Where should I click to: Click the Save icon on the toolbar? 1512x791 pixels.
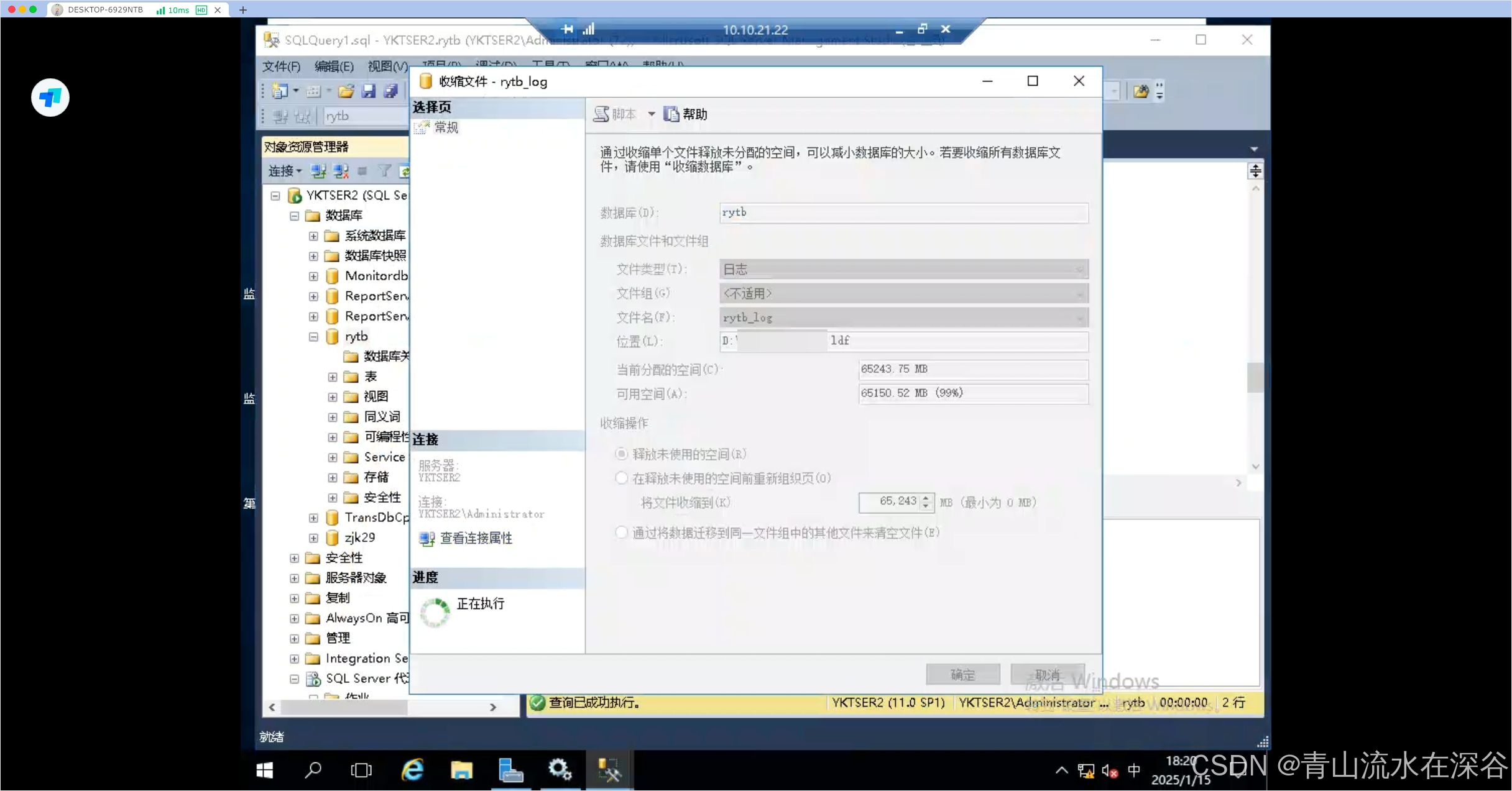(369, 91)
